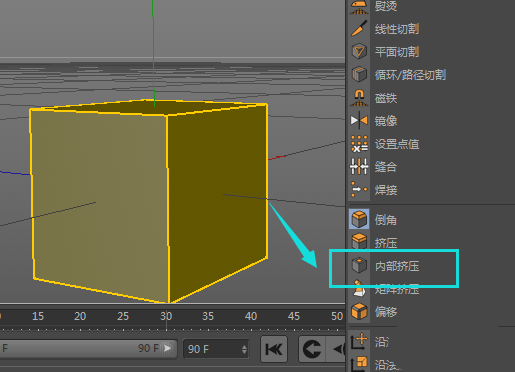Image resolution: width=515 pixels, height=372 pixels.
Task: Click the range slider's right arrow handle
Action: point(168,348)
